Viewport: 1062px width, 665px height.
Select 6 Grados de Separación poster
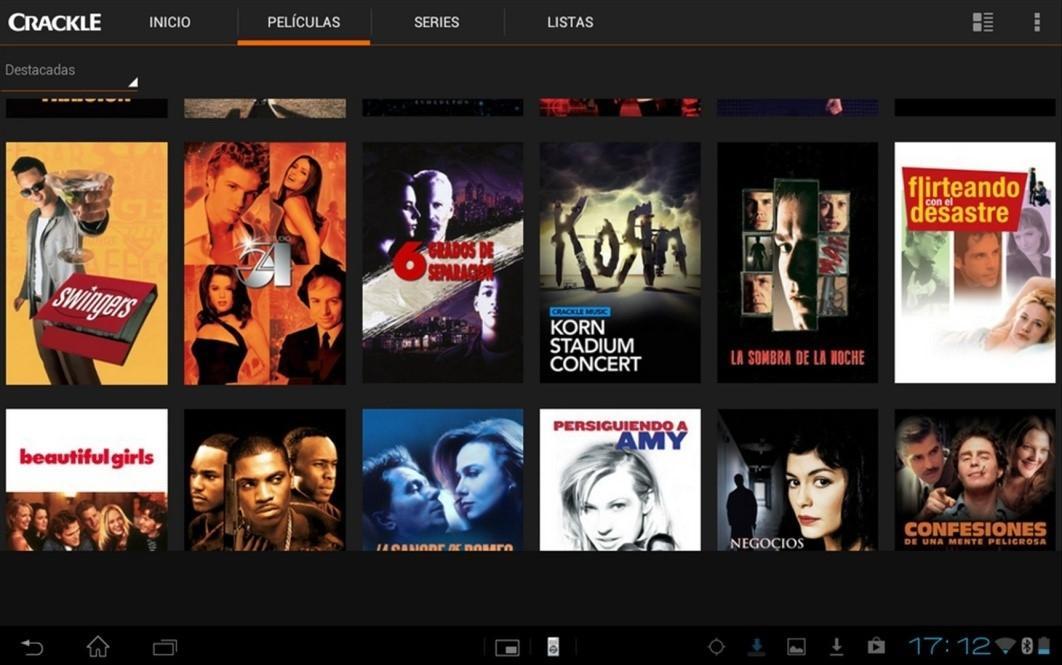point(443,263)
